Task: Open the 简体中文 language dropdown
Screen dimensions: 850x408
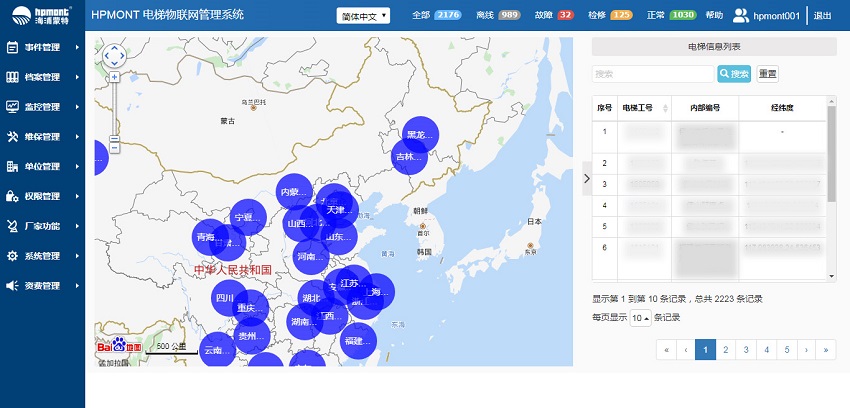Action: [364, 16]
